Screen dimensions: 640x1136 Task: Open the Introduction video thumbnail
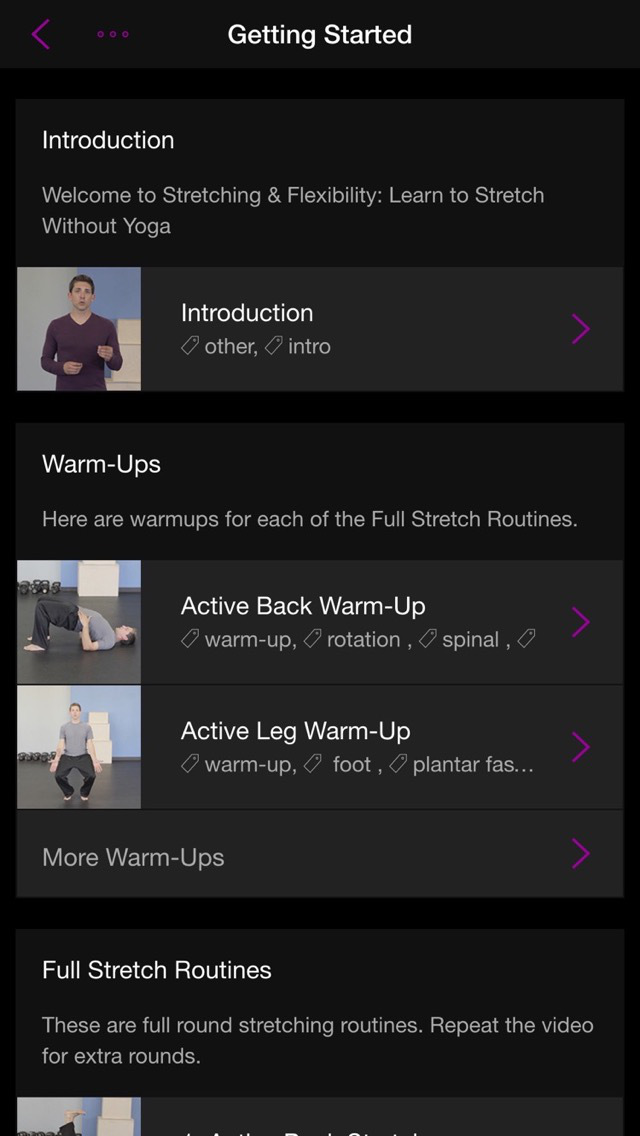pos(79,328)
